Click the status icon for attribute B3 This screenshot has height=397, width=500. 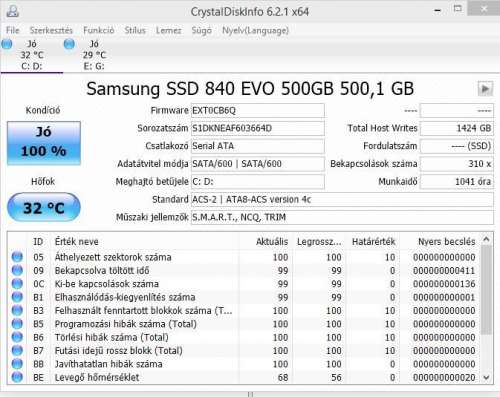click(17, 310)
